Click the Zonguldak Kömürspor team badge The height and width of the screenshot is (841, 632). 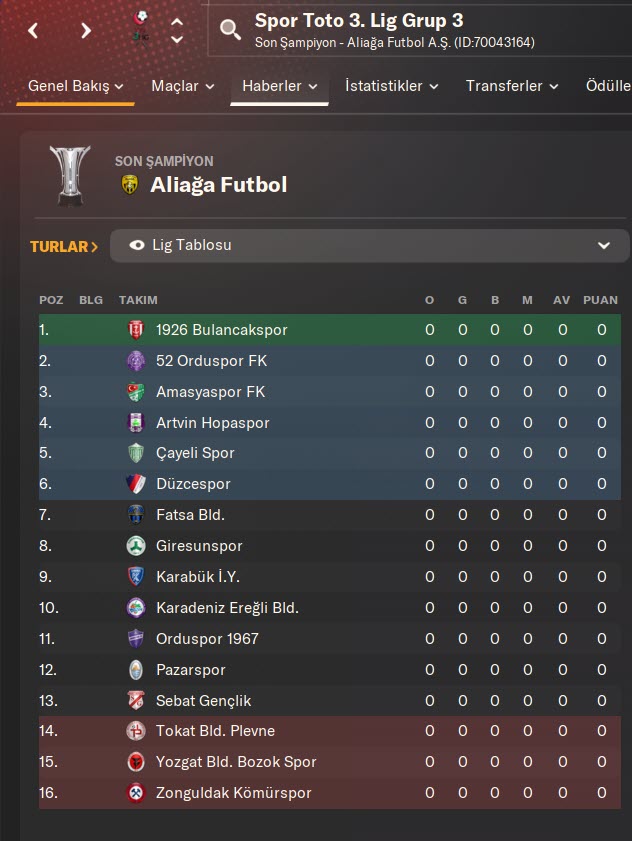click(136, 793)
